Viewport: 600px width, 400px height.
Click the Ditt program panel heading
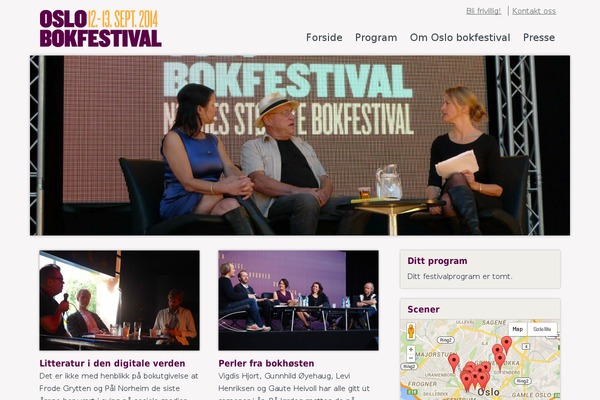click(437, 261)
